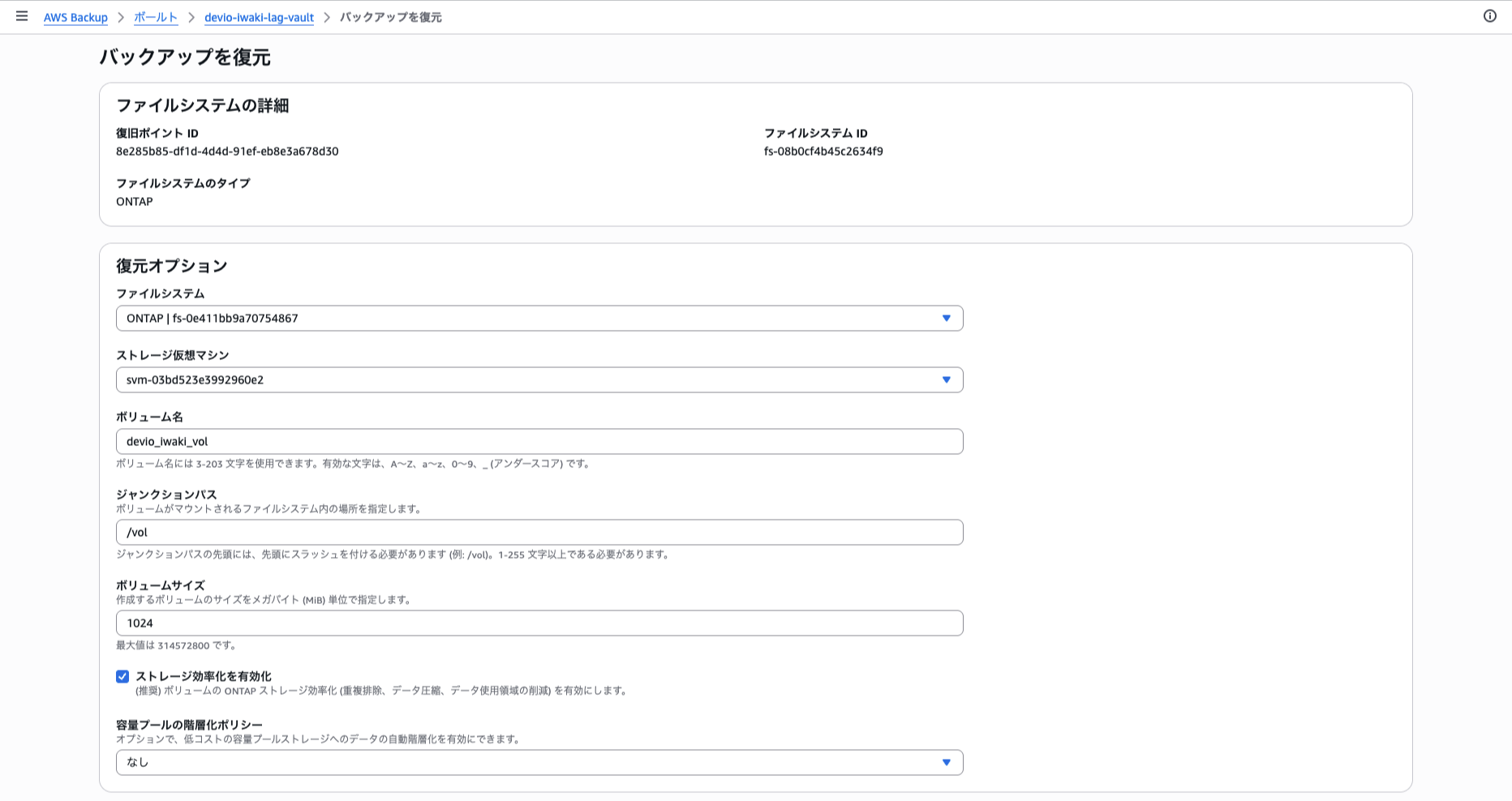Screen dimensions: 1512x801
Task: Open the ボールト breadcrumb link
Action: 156,17
